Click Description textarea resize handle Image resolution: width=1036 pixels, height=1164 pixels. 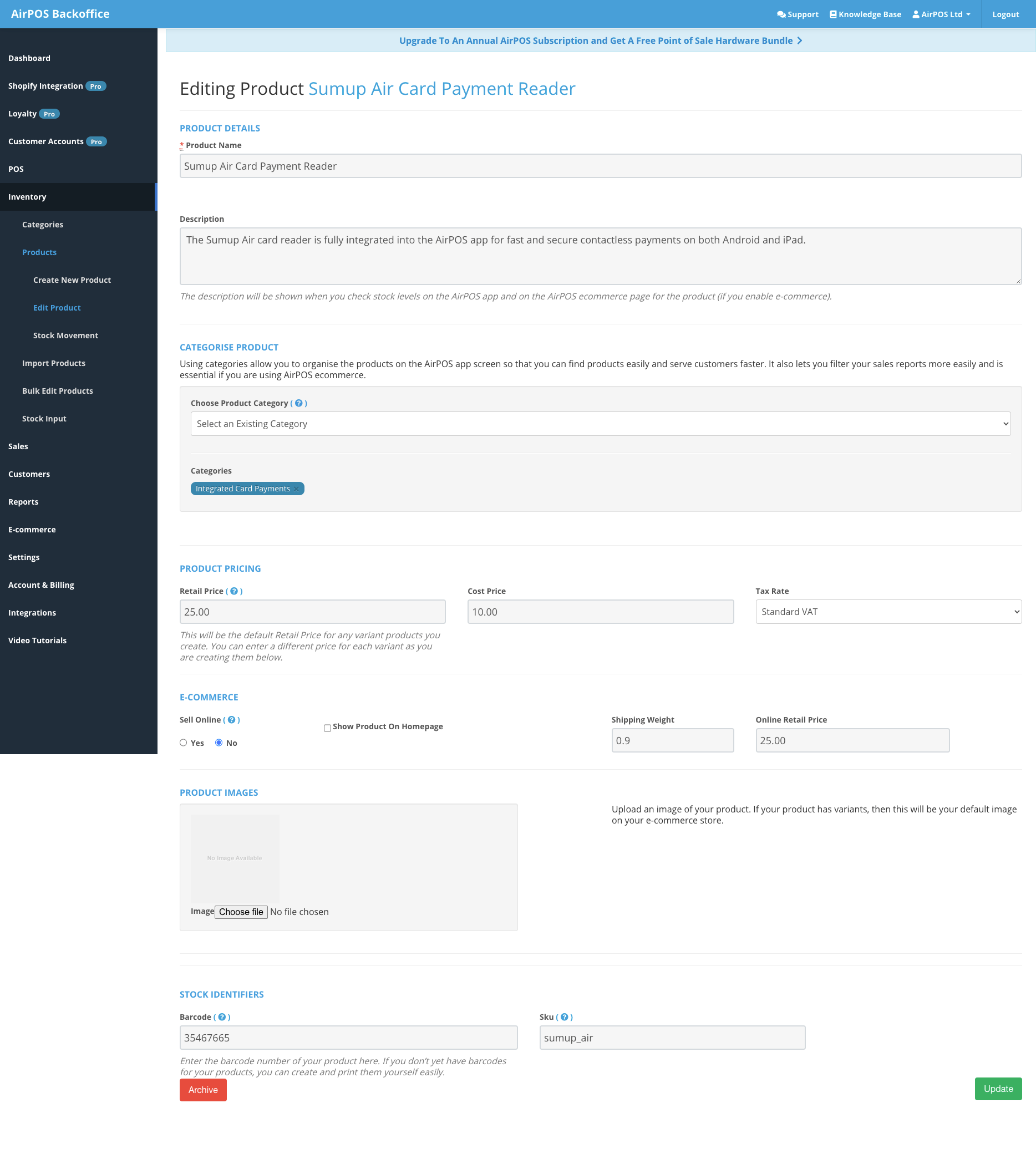[1018, 281]
